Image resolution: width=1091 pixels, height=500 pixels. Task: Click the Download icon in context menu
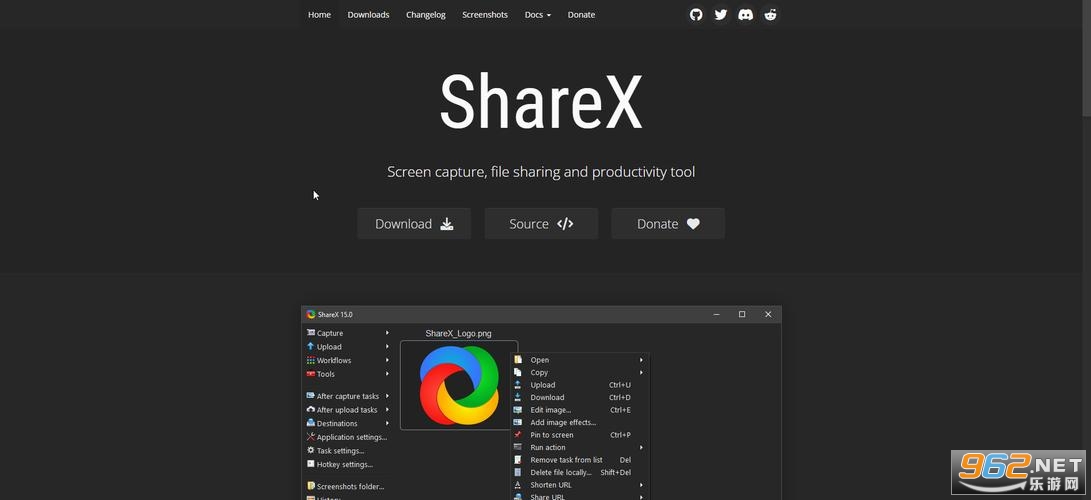(518, 397)
